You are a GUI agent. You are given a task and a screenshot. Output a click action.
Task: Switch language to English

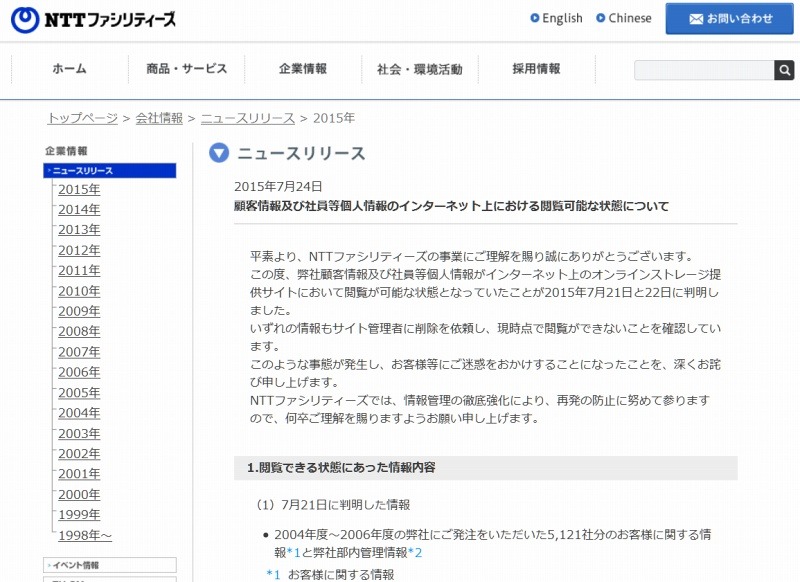[562, 18]
